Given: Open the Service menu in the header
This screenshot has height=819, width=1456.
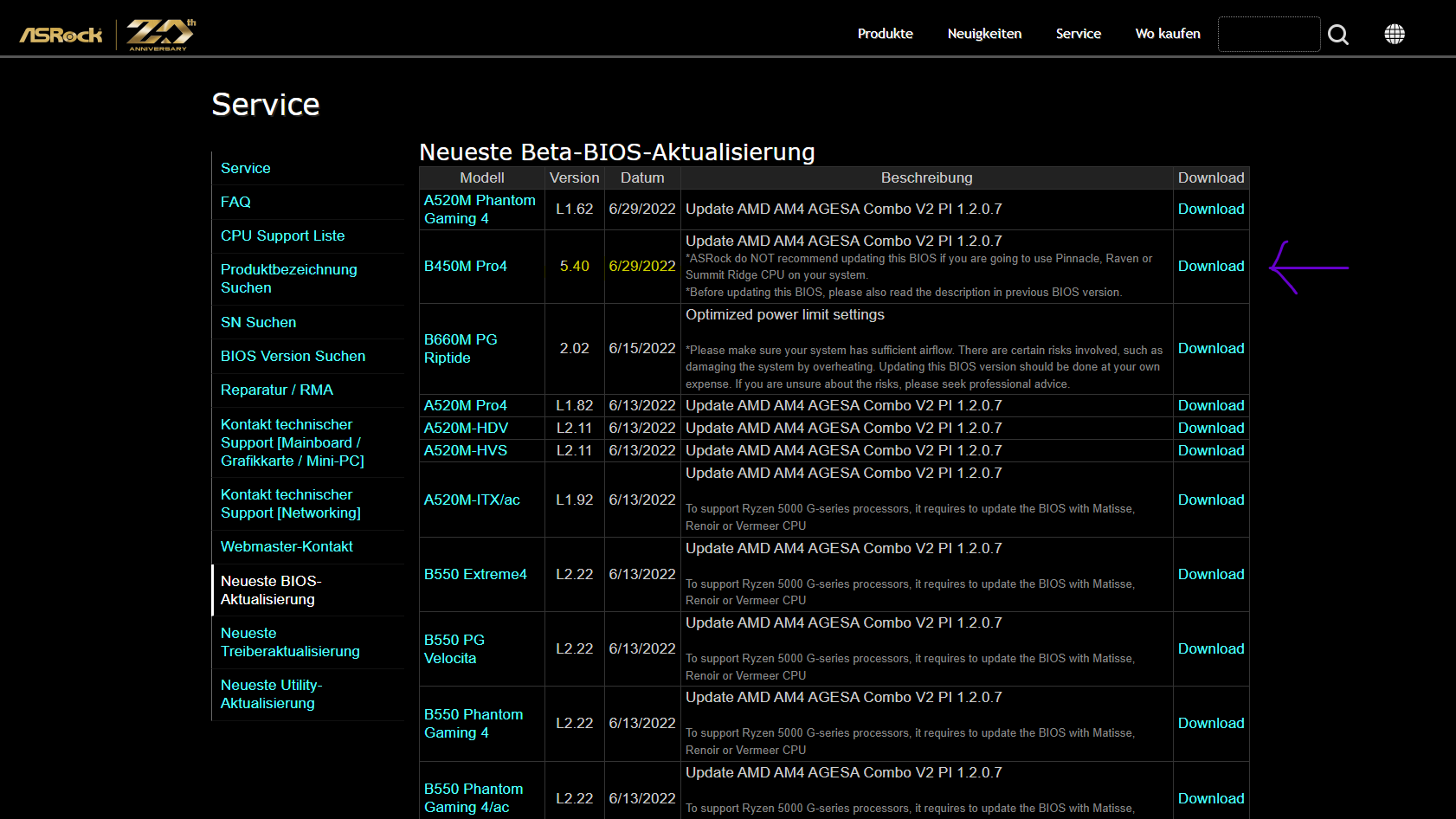Looking at the screenshot, I should (x=1079, y=34).
